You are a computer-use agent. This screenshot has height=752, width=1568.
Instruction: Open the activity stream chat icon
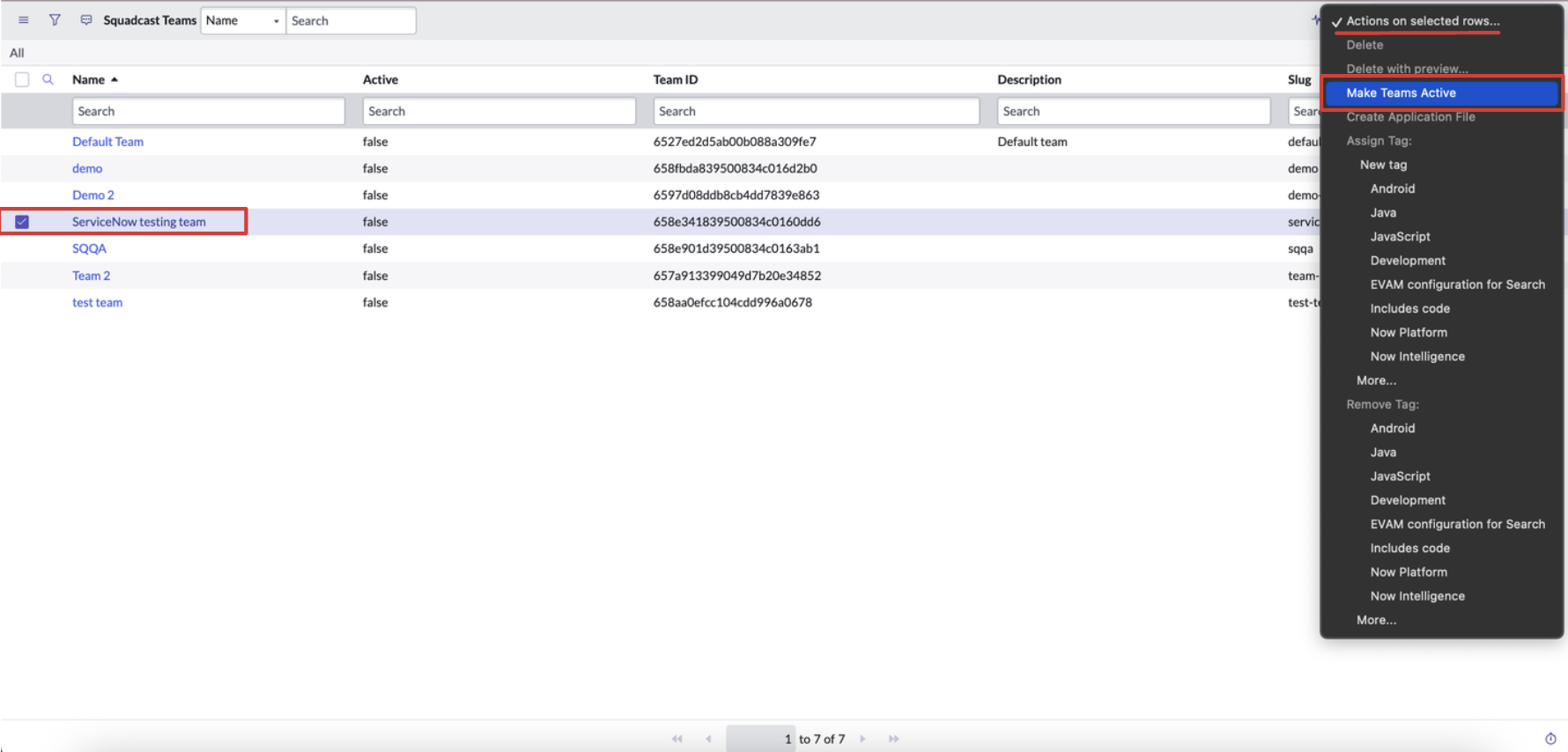tap(86, 20)
